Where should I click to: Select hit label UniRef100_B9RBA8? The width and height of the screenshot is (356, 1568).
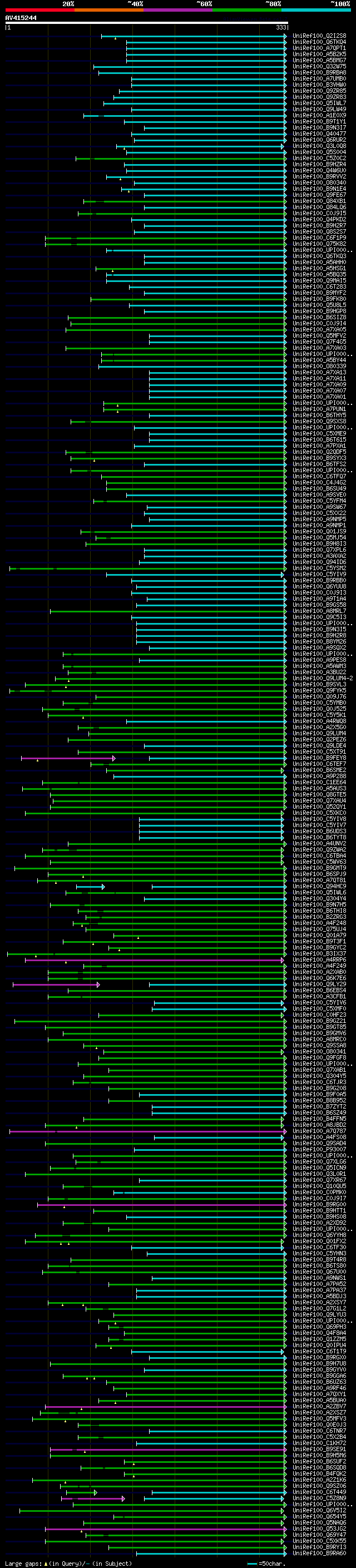coord(319,72)
